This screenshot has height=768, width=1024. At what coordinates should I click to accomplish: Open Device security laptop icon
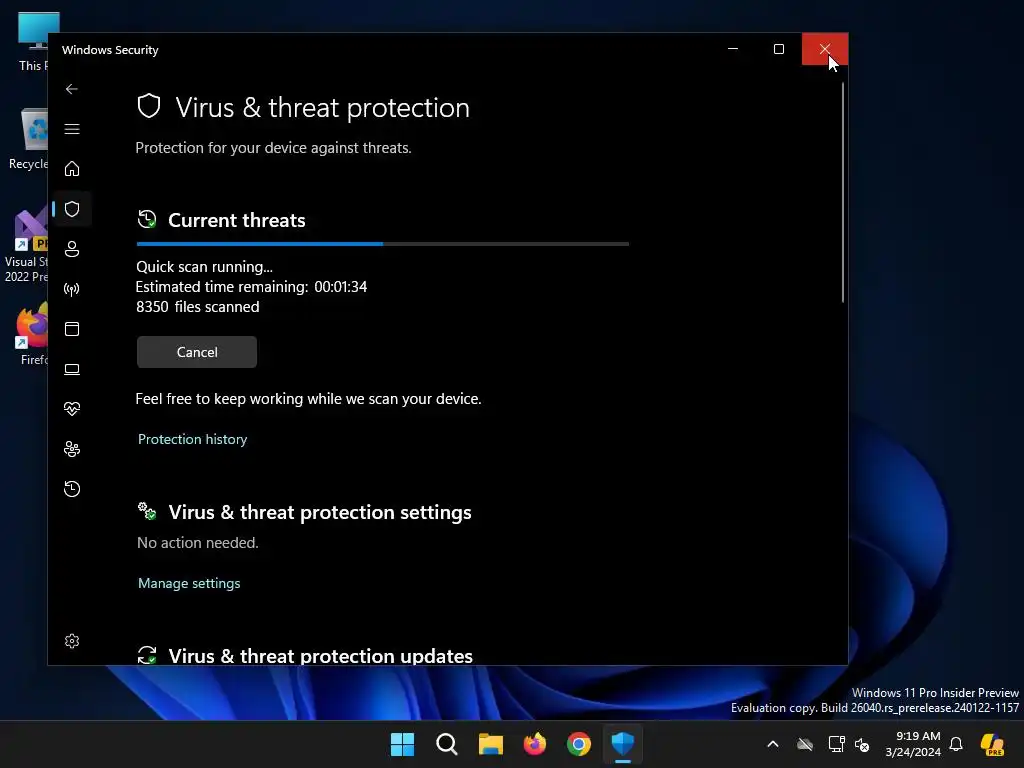(72, 369)
